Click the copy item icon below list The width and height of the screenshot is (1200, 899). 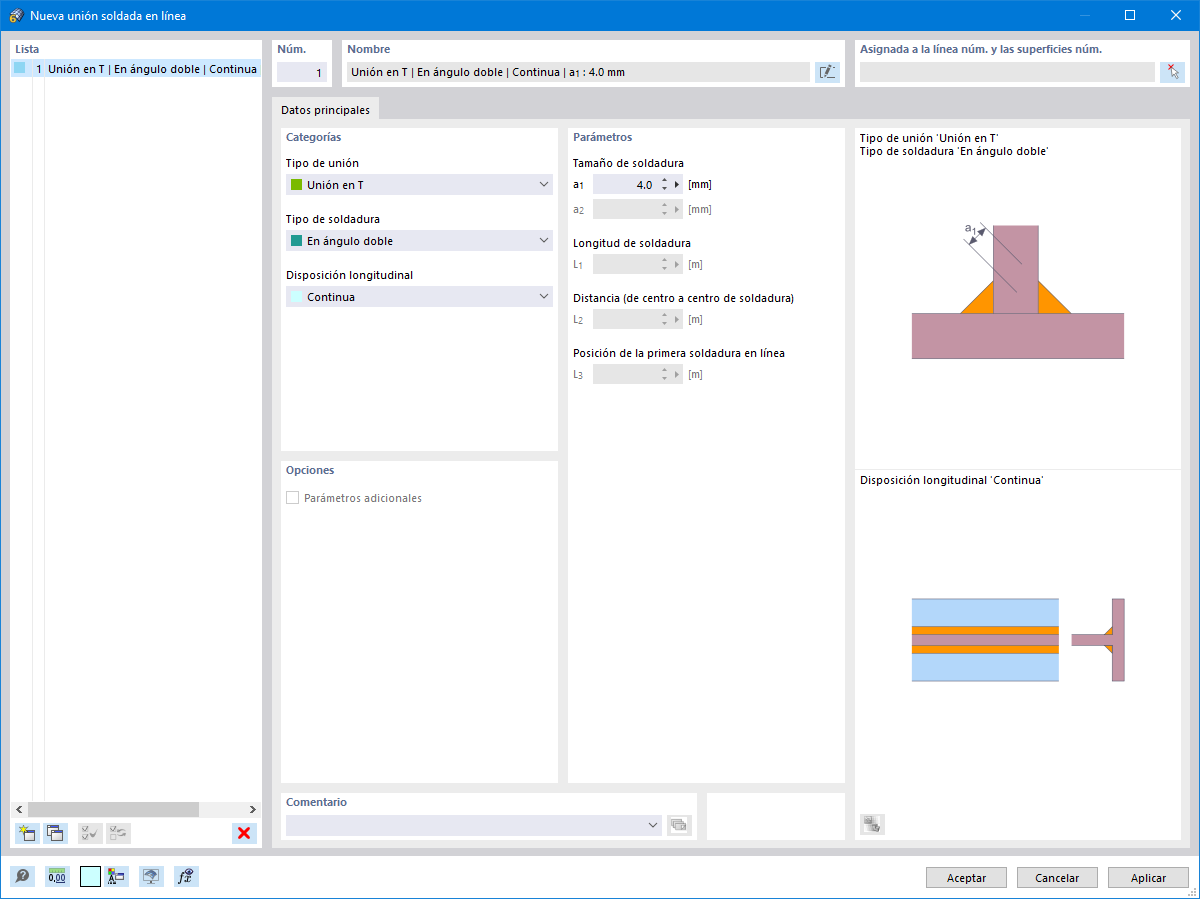55,833
